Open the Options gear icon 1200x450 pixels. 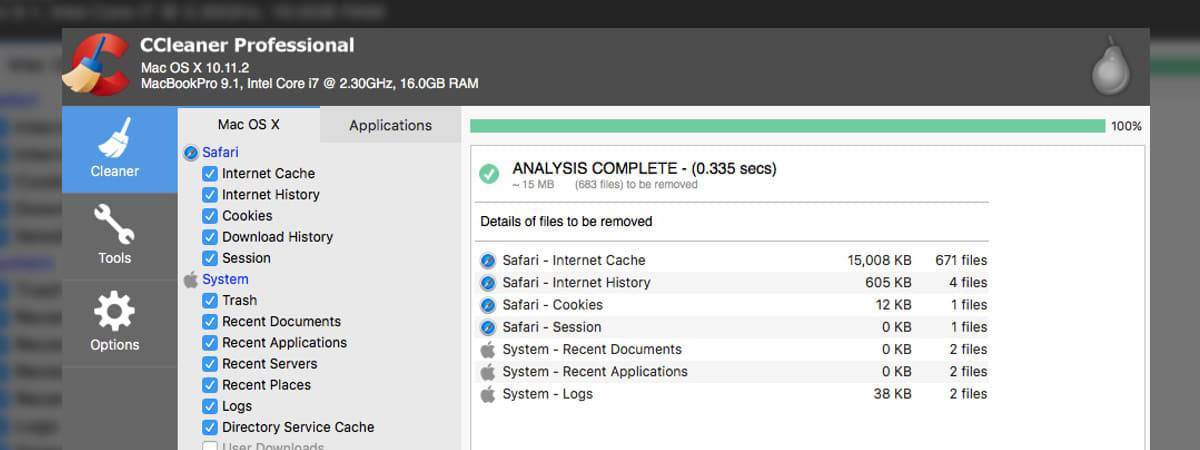click(114, 313)
